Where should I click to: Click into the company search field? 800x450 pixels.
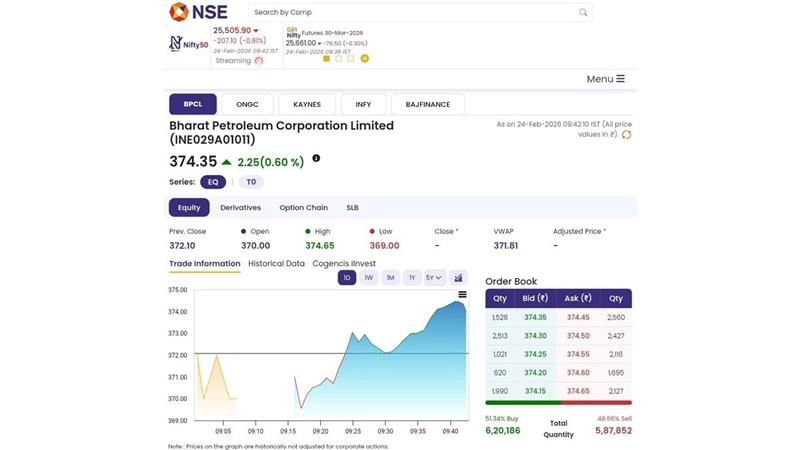pos(410,12)
